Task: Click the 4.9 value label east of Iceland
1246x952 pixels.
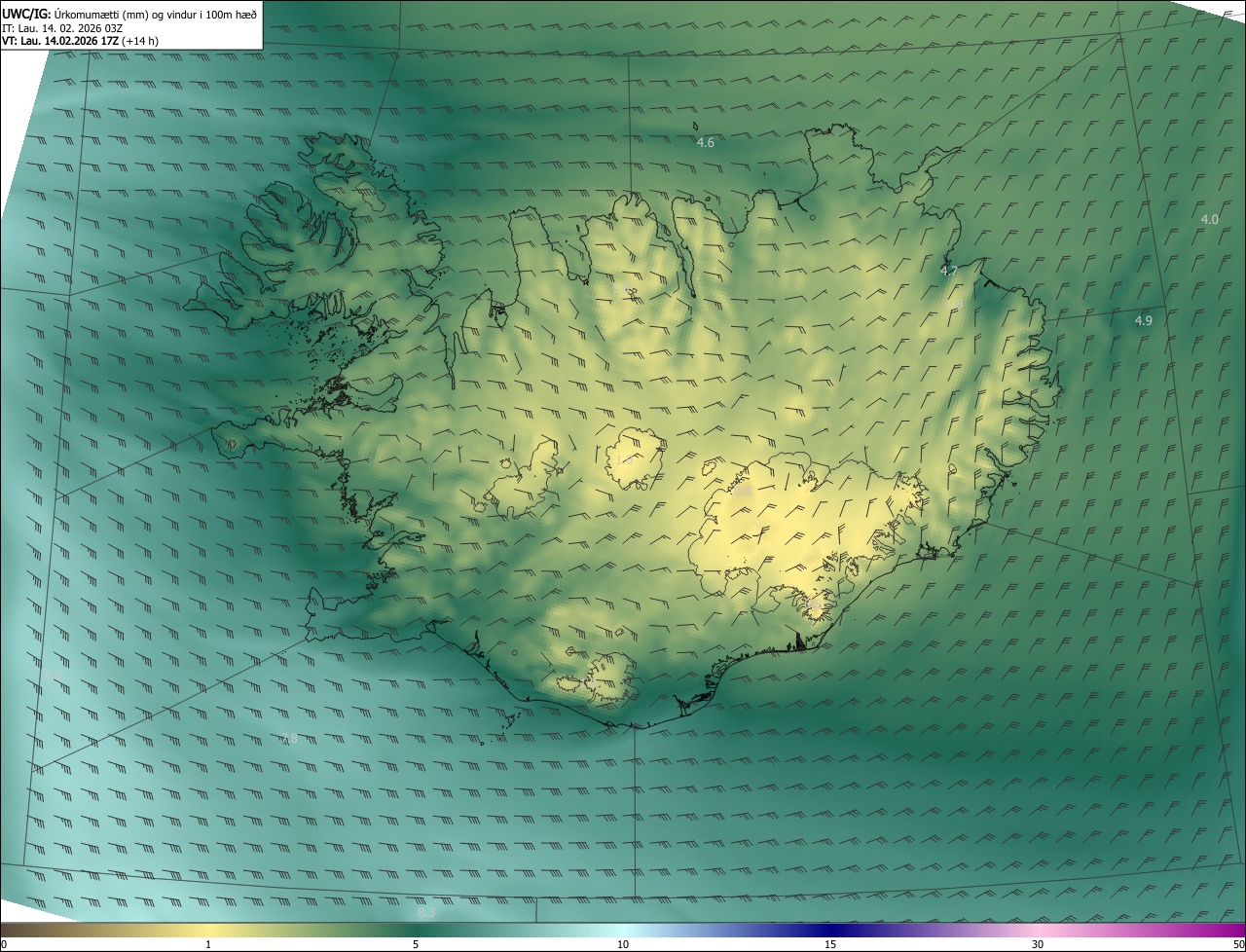Action: pyautogui.click(x=1144, y=321)
